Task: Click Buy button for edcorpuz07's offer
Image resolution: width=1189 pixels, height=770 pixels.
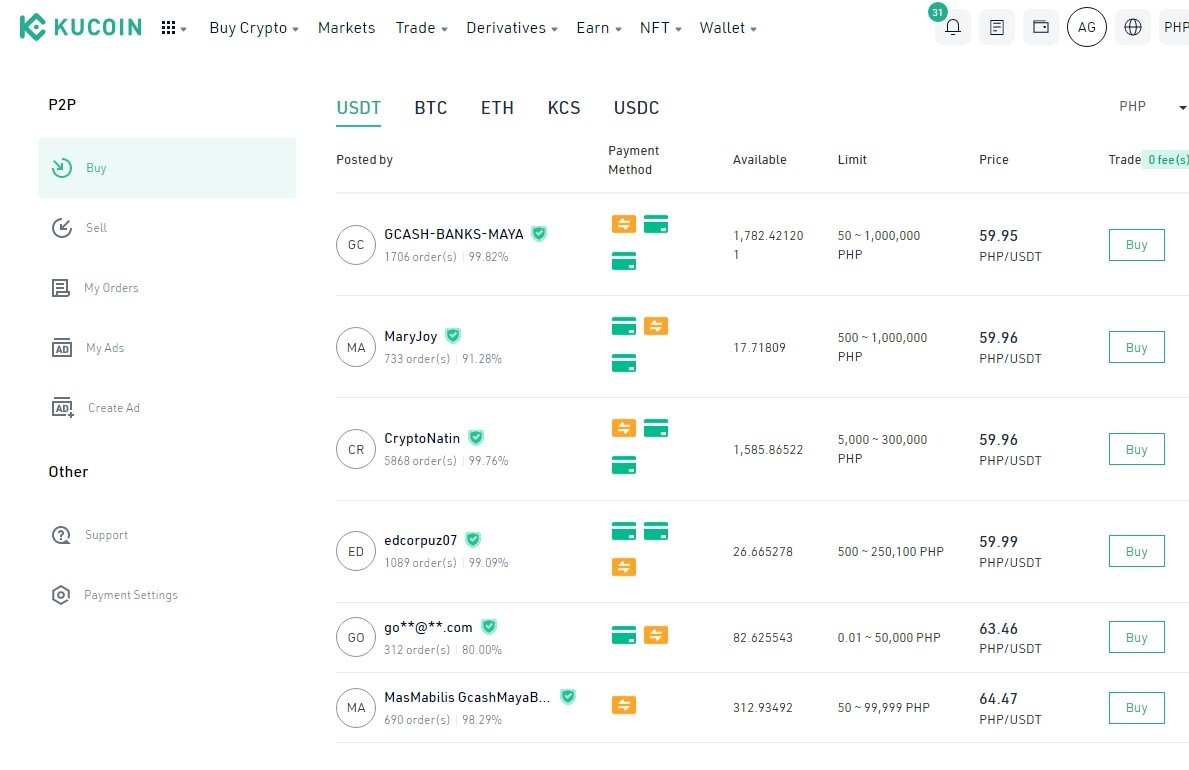Action: tap(1136, 552)
